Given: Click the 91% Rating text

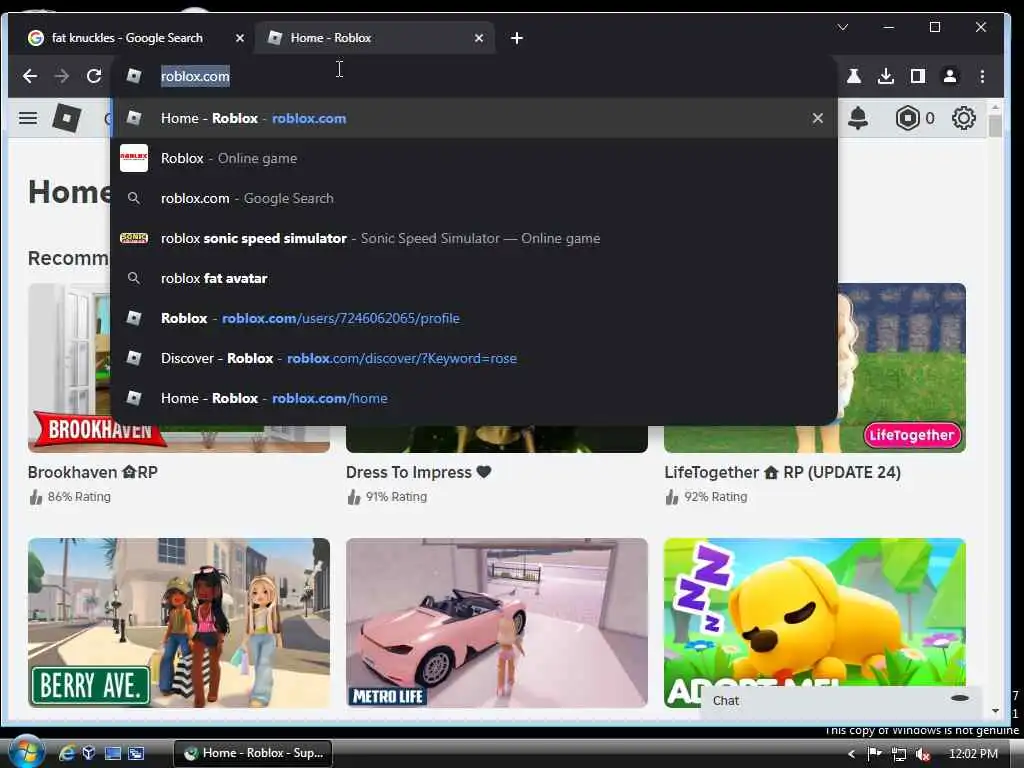Looking at the screenshot, I should (396, 497).
